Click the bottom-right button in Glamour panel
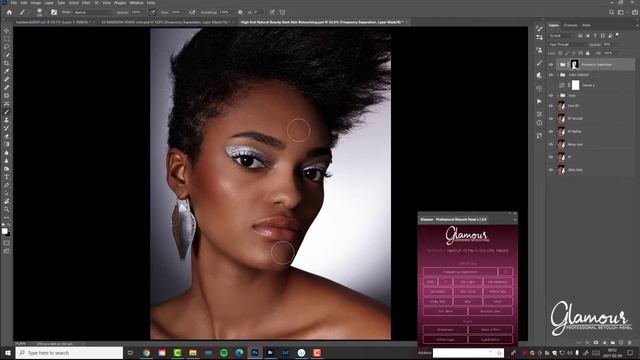640x360 pixels. click(x=491, y=339)
